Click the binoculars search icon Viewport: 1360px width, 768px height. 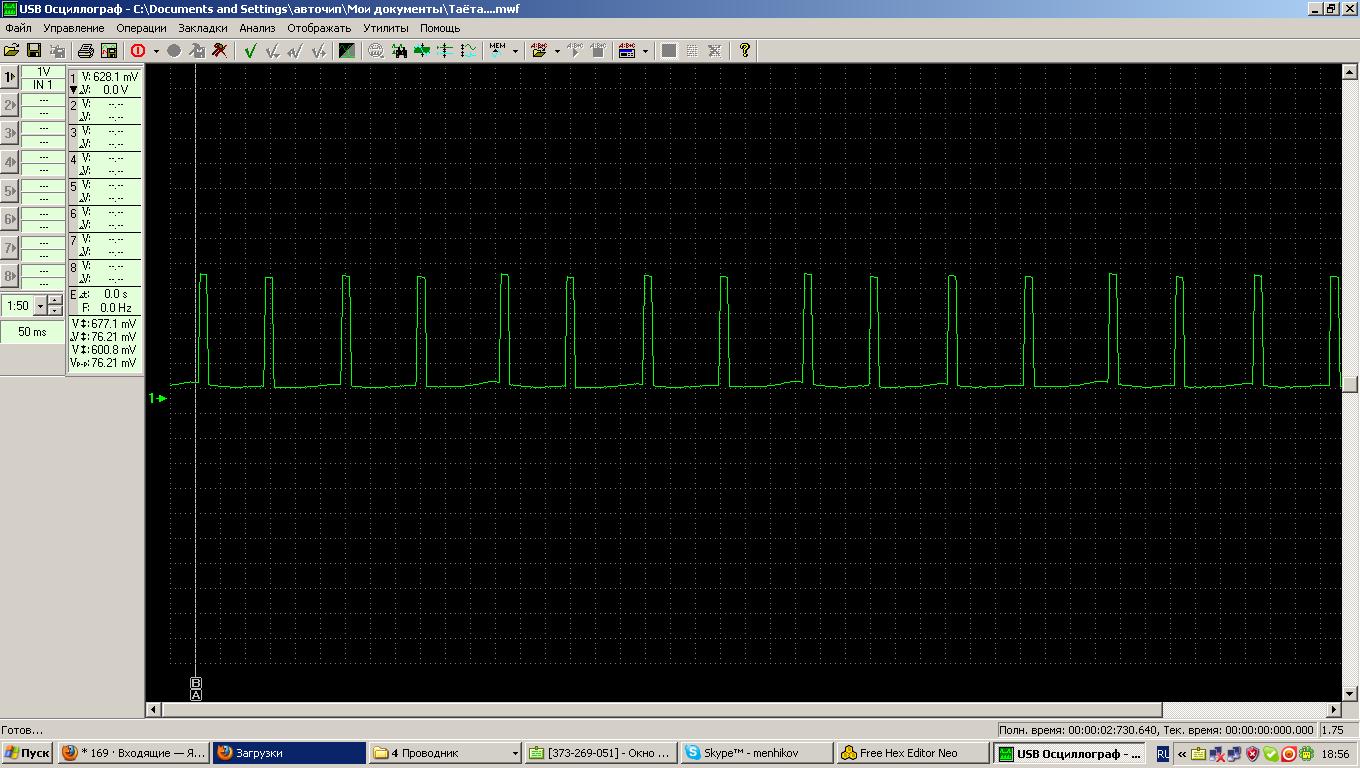click(400, 50)
